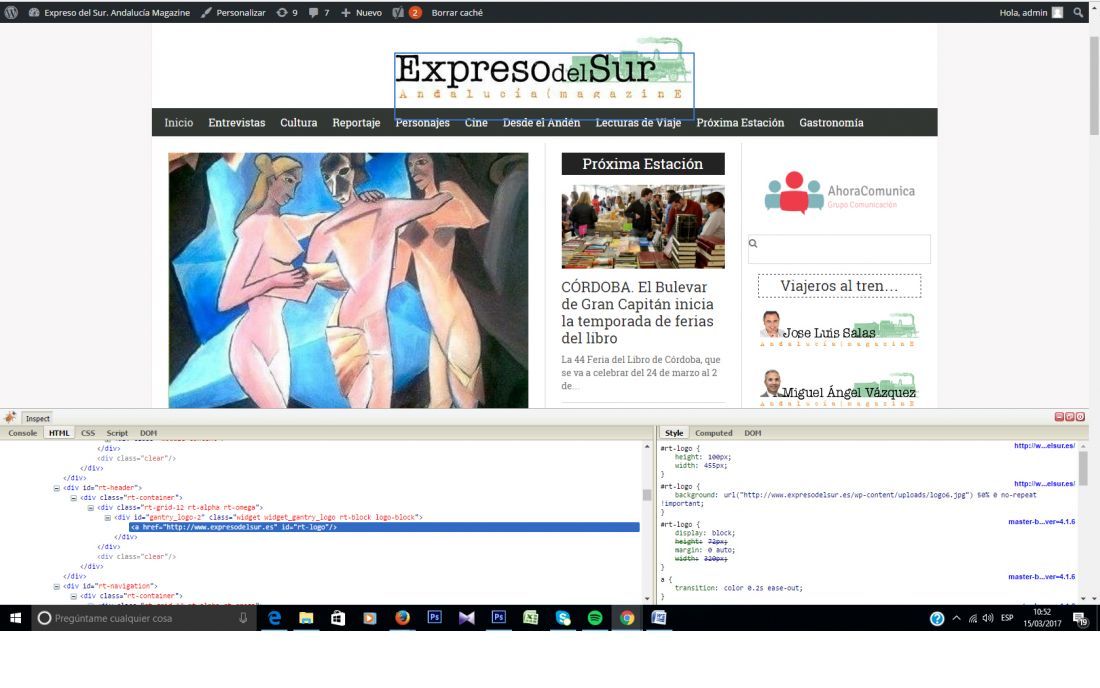Open Spotify from the taskbar

(x=595, y=618)
